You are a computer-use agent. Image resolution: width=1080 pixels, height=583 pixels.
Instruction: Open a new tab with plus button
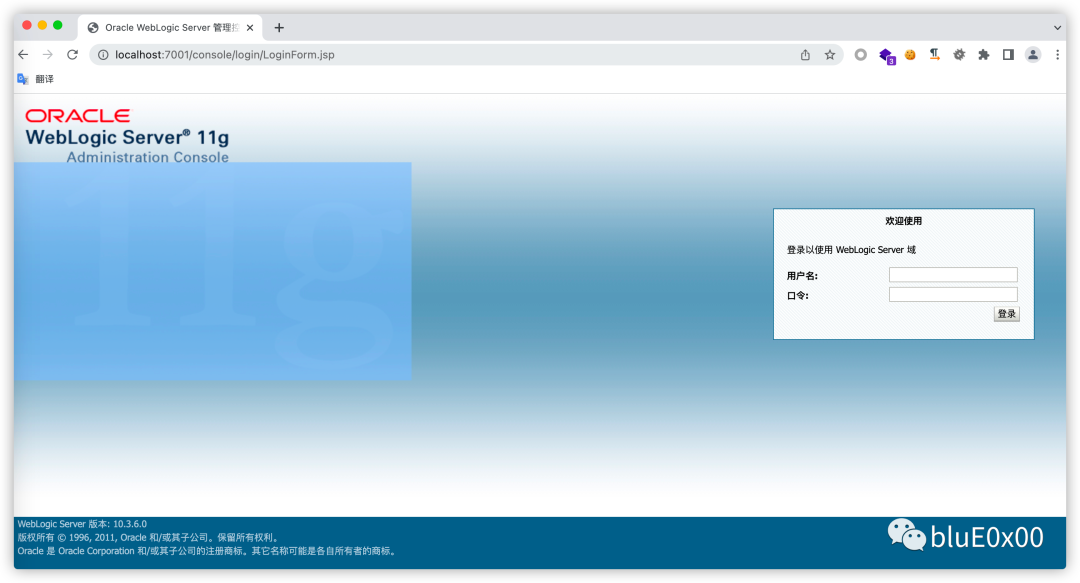tap(279, 28)
